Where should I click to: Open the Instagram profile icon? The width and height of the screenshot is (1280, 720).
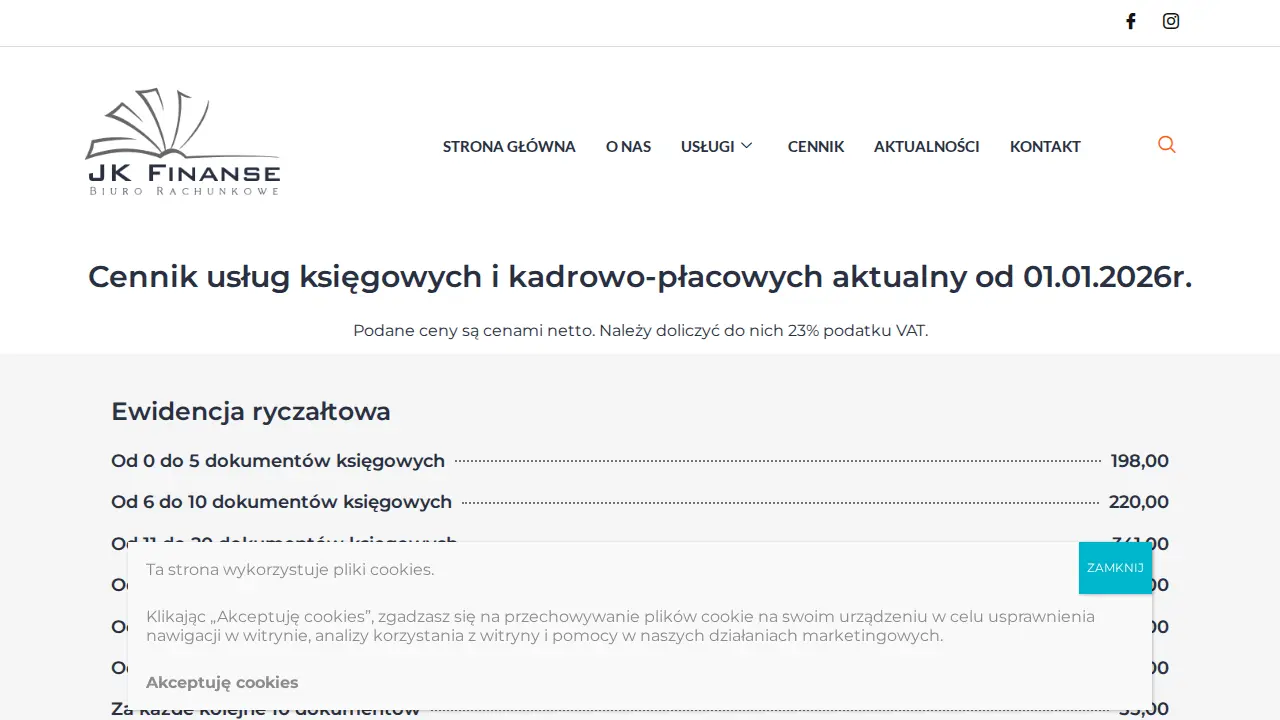click(x=1171, y=21)
